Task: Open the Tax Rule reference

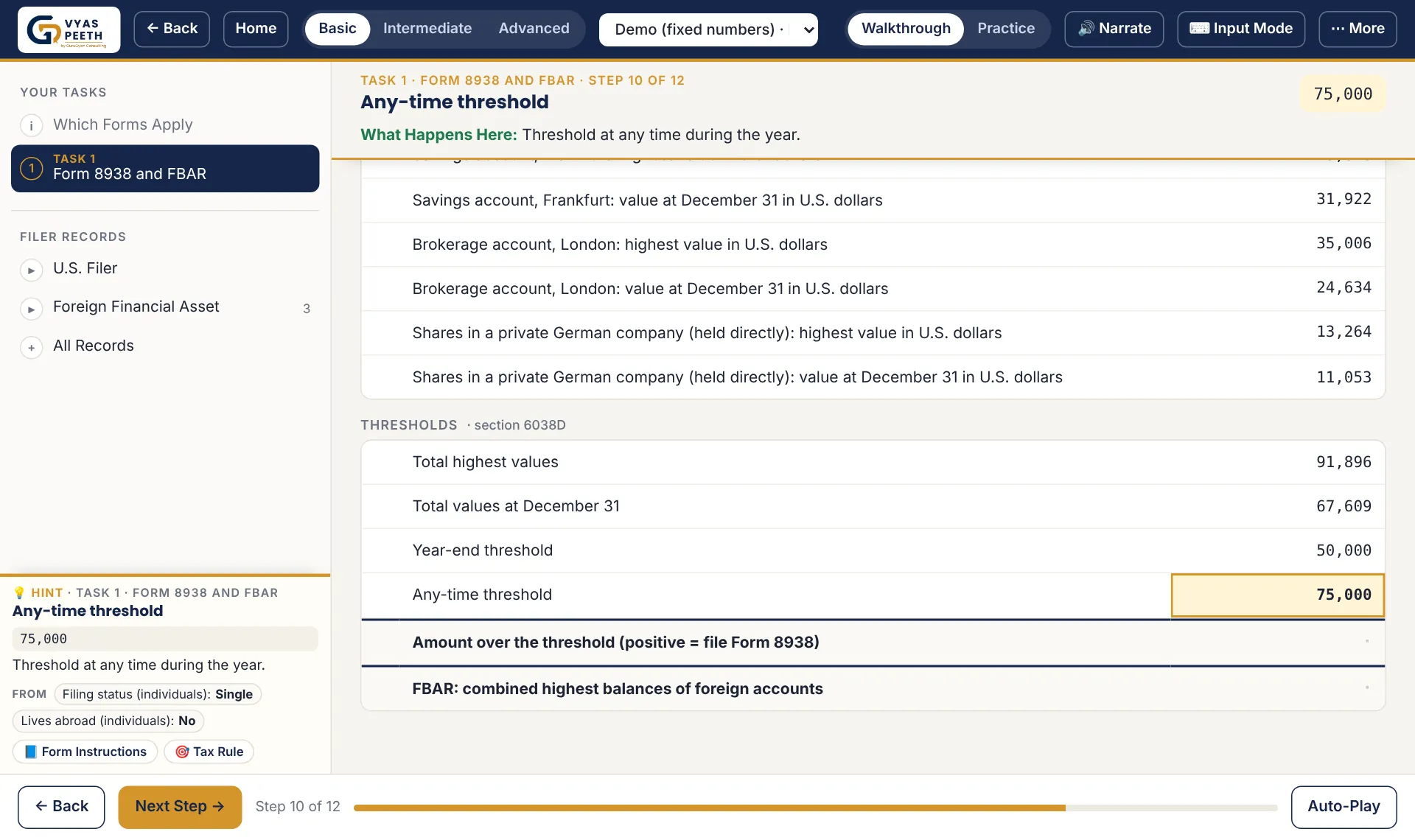Action: [x=209, y=752]
